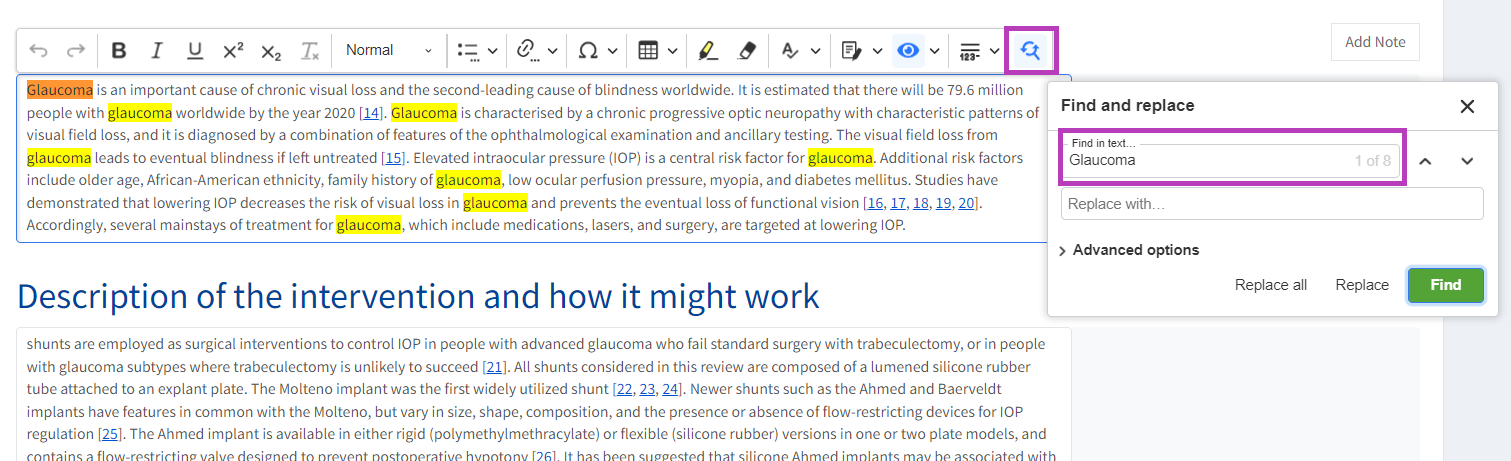Open the special characters omega dropdown
The height and width of the screenshot is (461, 1511).
598,51
